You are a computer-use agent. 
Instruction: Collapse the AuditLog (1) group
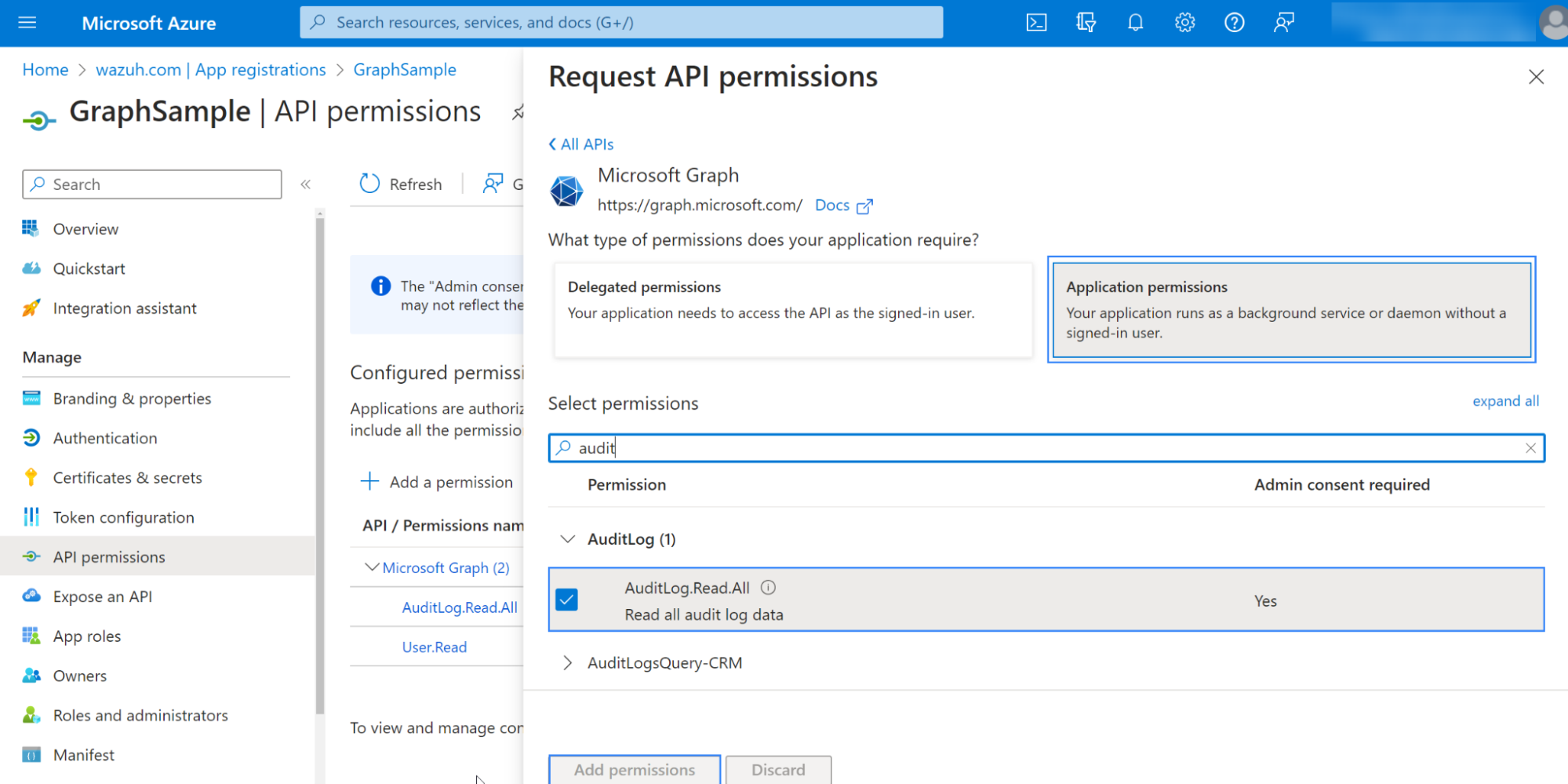567,539
